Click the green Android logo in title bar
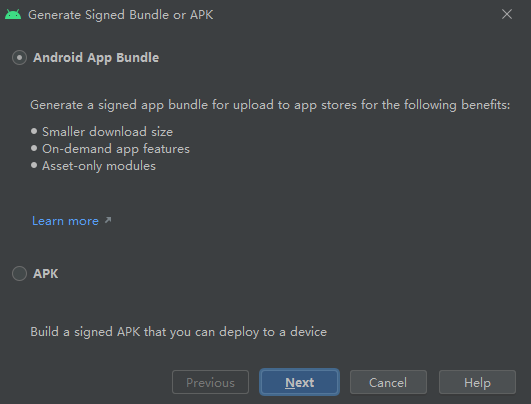Viewport: 531px width, 404px height. 13,15
